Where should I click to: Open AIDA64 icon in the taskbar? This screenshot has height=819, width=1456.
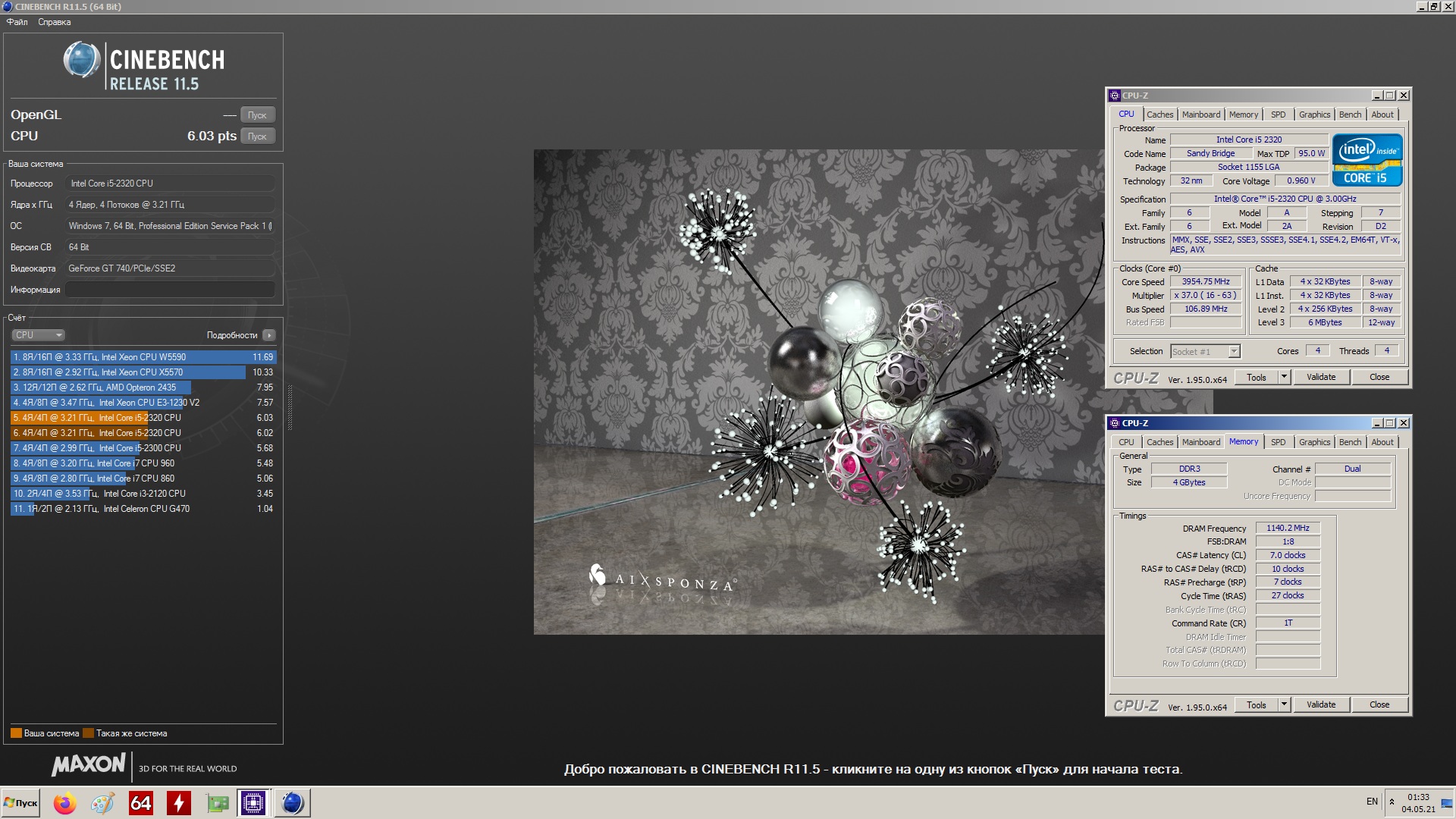pyautogui.click(x=141, y=803)
